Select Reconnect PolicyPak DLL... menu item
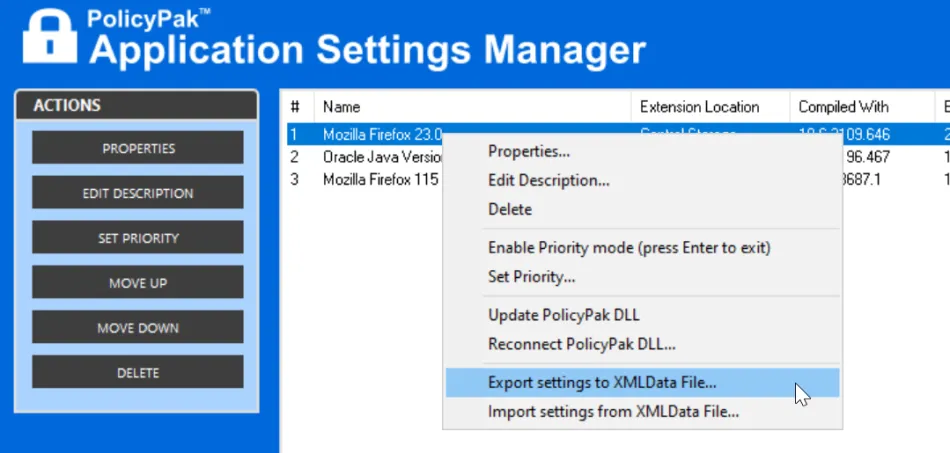Screen dimensions: 950x453 coord(581,345)
